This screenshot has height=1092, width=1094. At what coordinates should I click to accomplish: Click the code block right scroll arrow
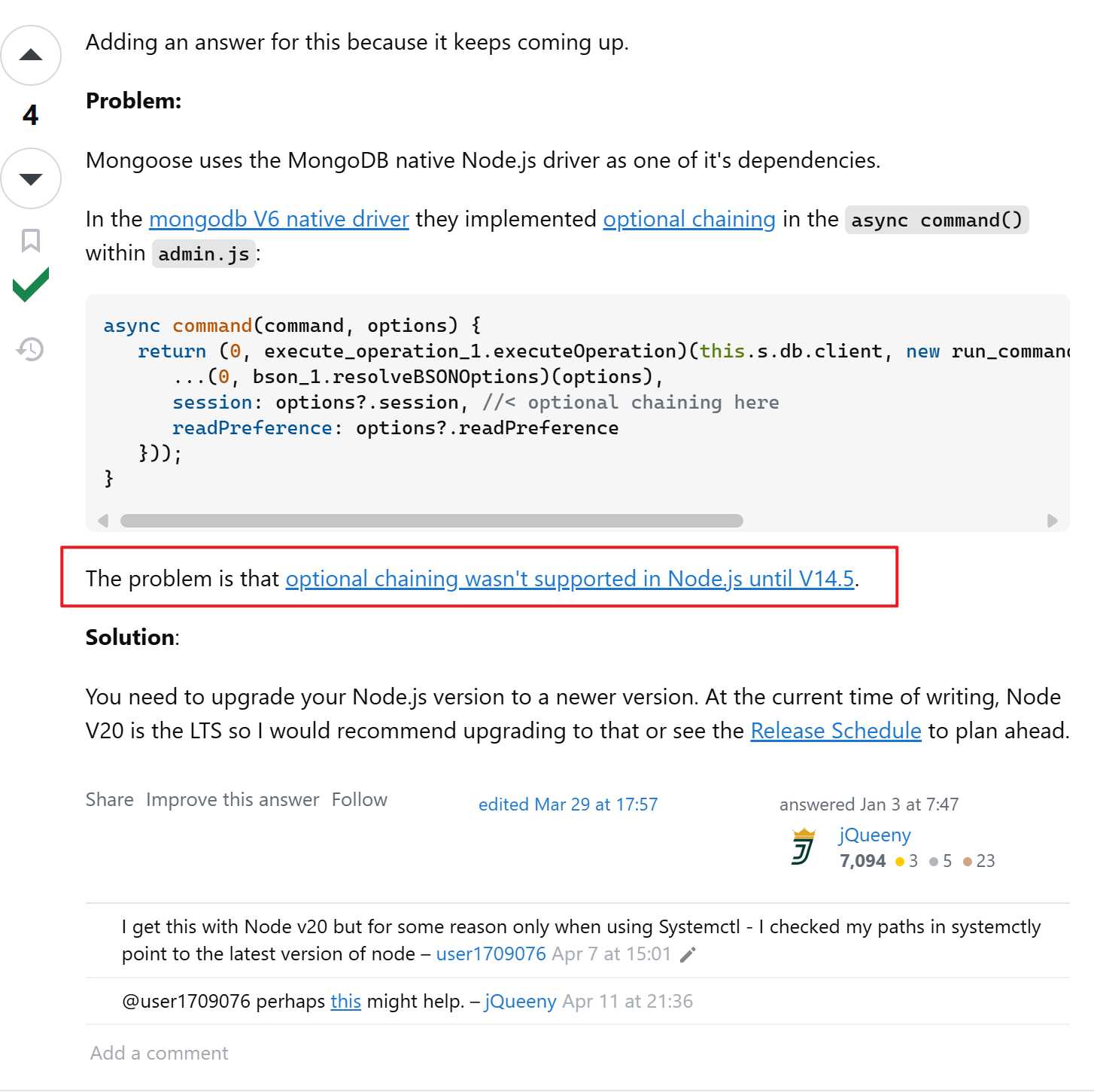tap(1052, 521)
